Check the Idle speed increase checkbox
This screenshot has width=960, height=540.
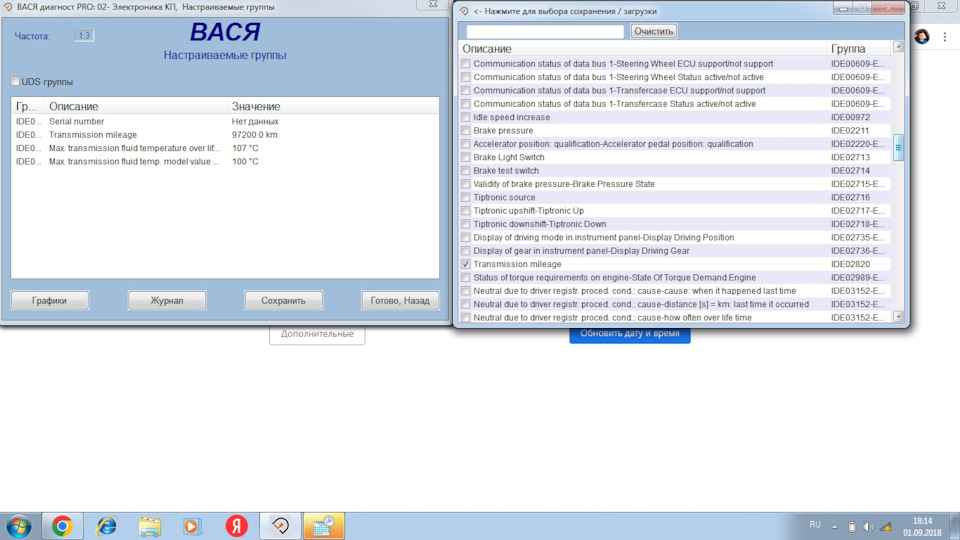pos(466,117)
